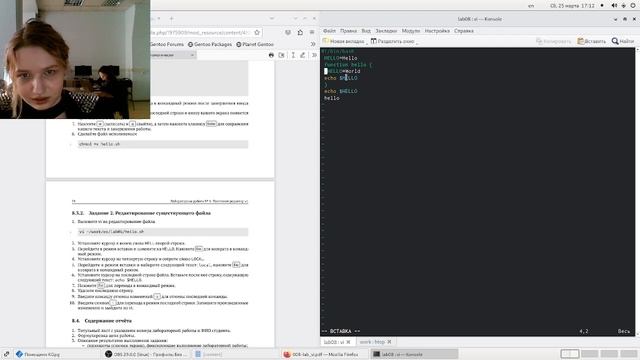Click the ВСТАВКА mode indicator in vi
The image size is (640, 360).
341,331
